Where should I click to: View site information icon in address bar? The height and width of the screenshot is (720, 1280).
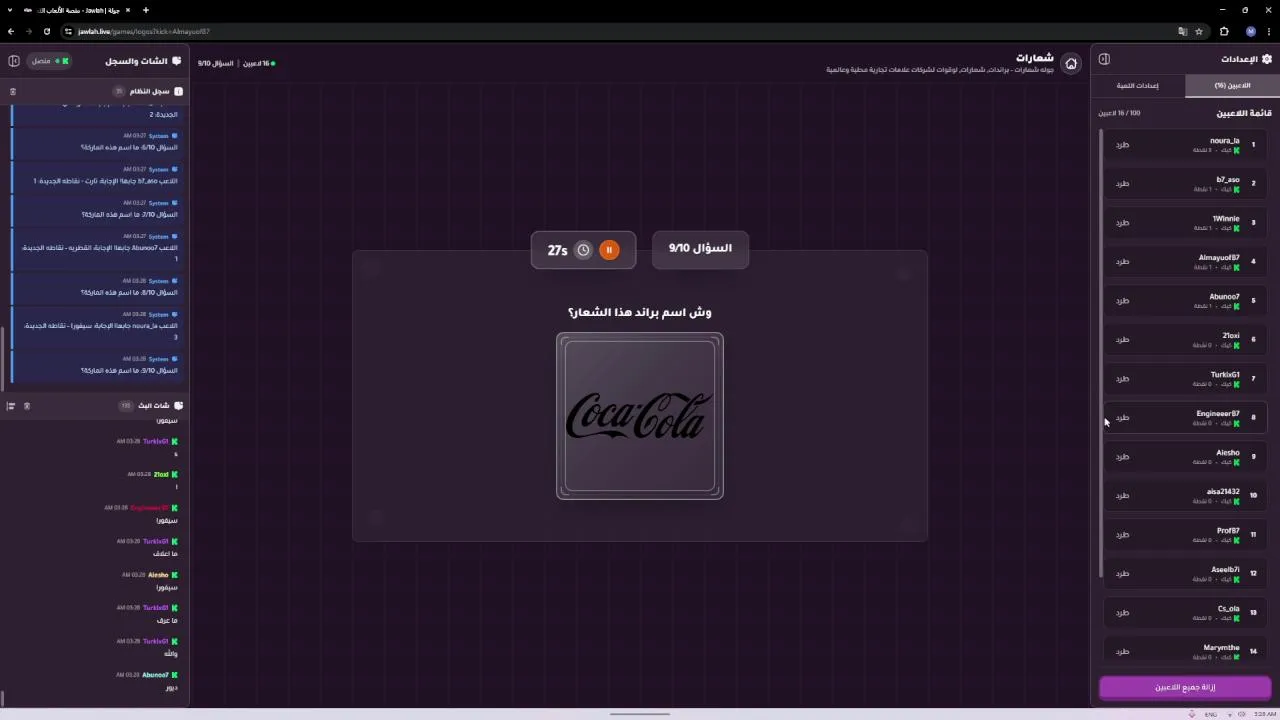click(x=68, y=31)
